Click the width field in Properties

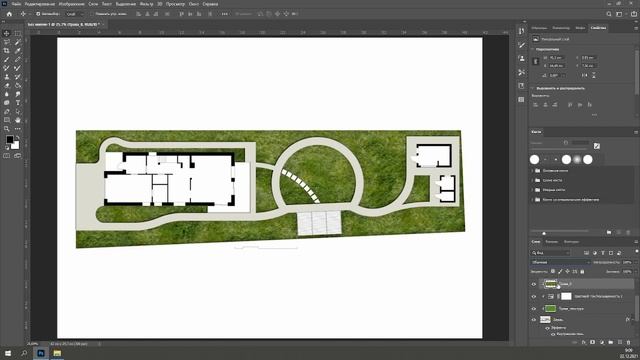coord(556,58)
